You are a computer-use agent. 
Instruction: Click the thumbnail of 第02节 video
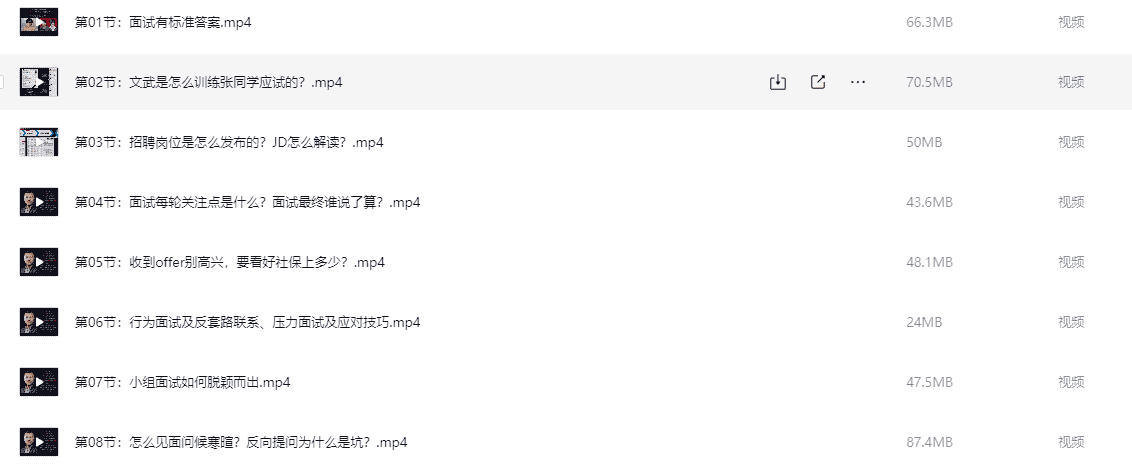pos(39,82)
